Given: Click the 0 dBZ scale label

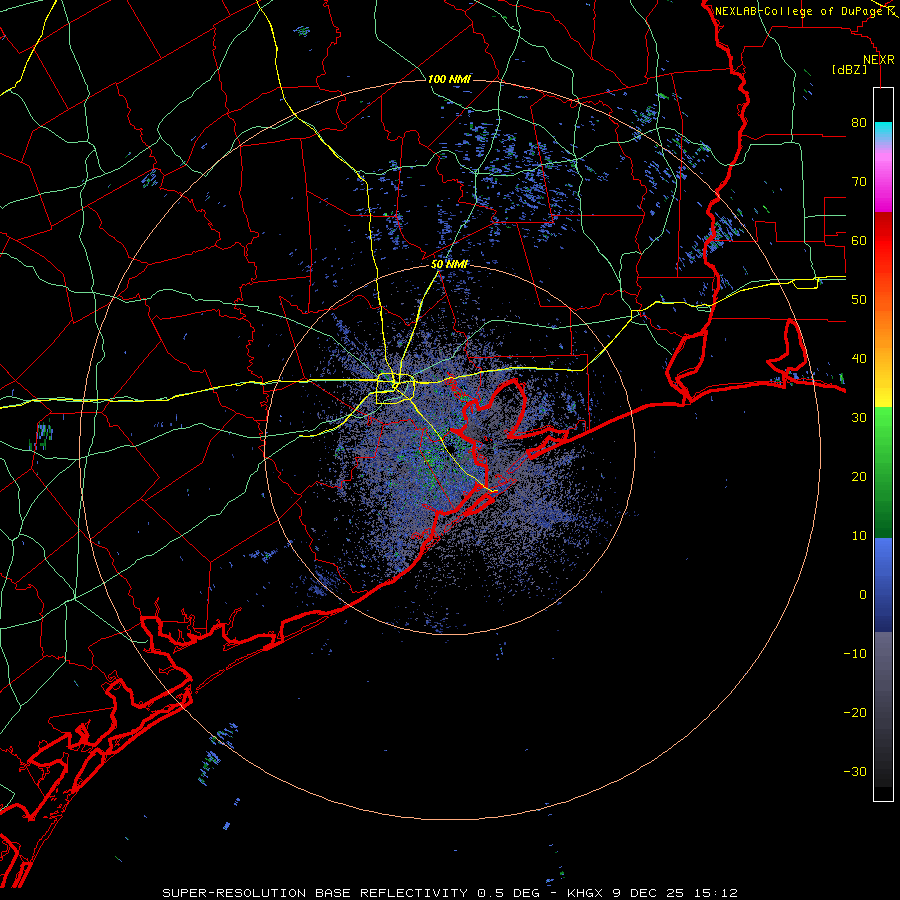Looking at the screenshot, I should (863, 595).
